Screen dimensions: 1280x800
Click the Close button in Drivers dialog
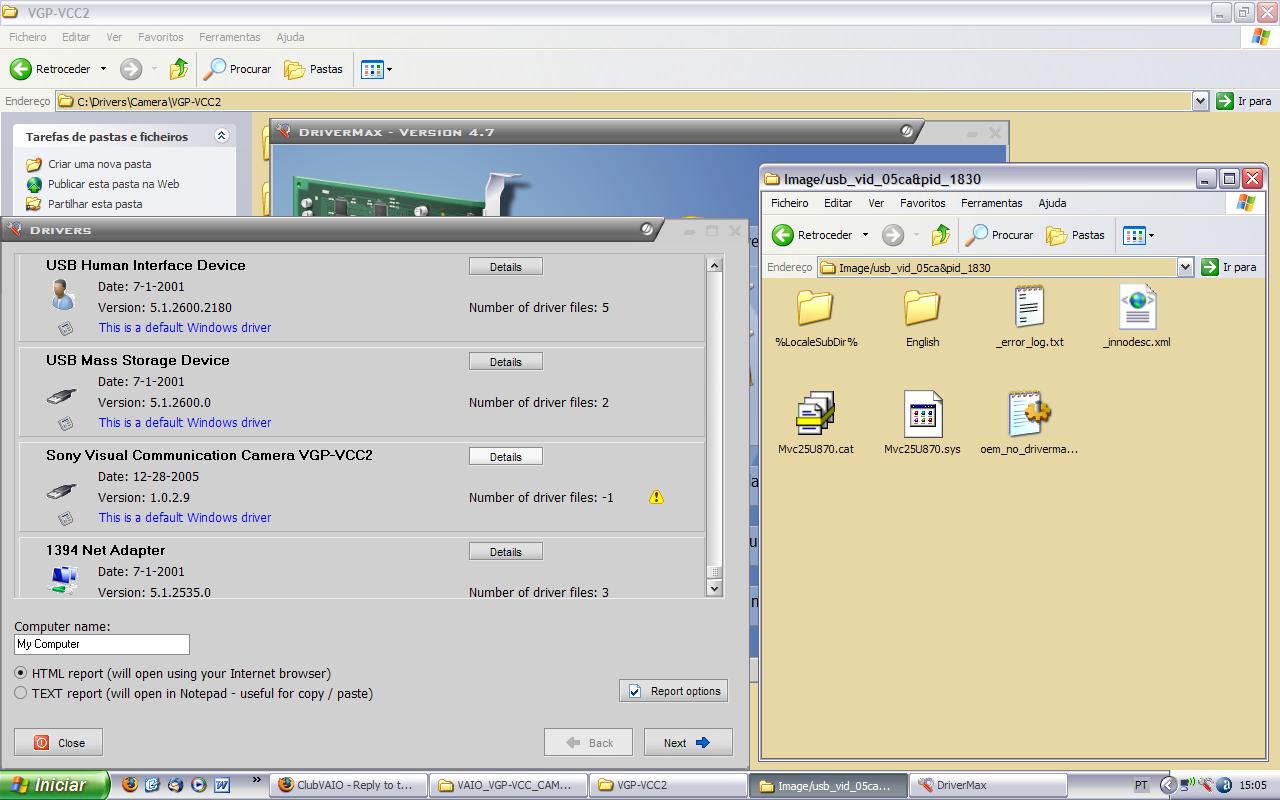tap(58, 743)
